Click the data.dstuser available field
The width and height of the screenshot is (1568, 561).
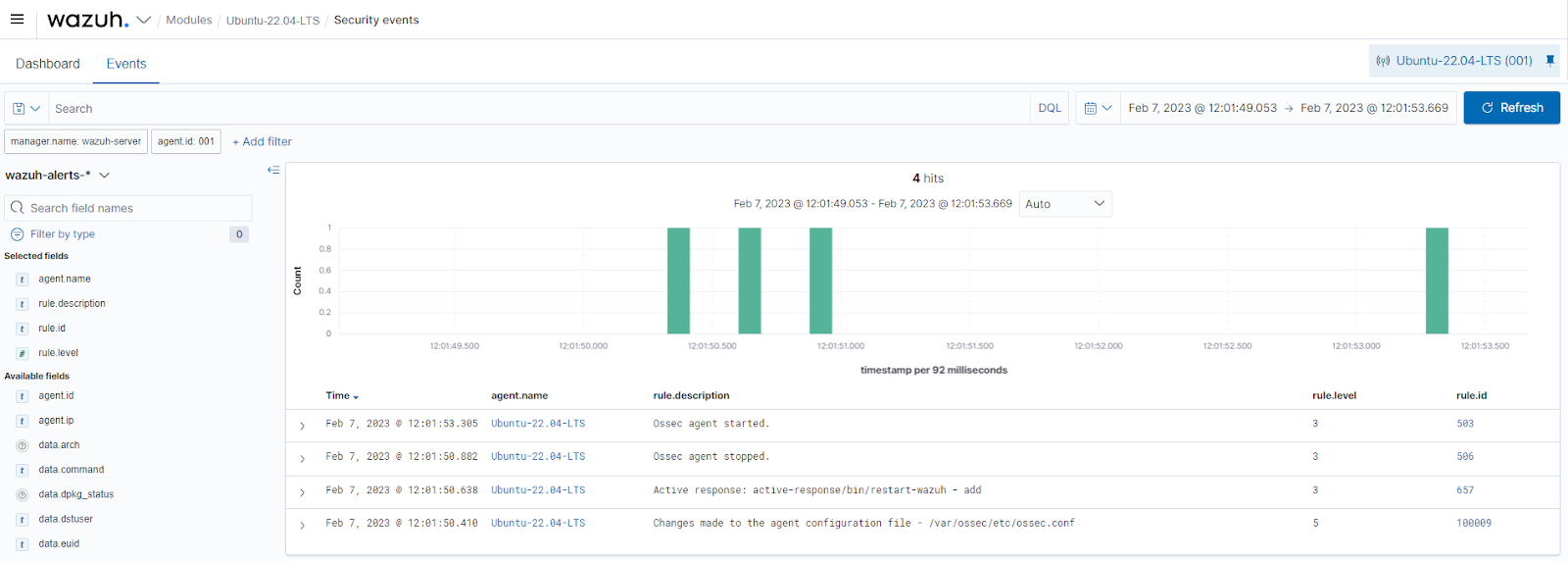click(66, 520)
